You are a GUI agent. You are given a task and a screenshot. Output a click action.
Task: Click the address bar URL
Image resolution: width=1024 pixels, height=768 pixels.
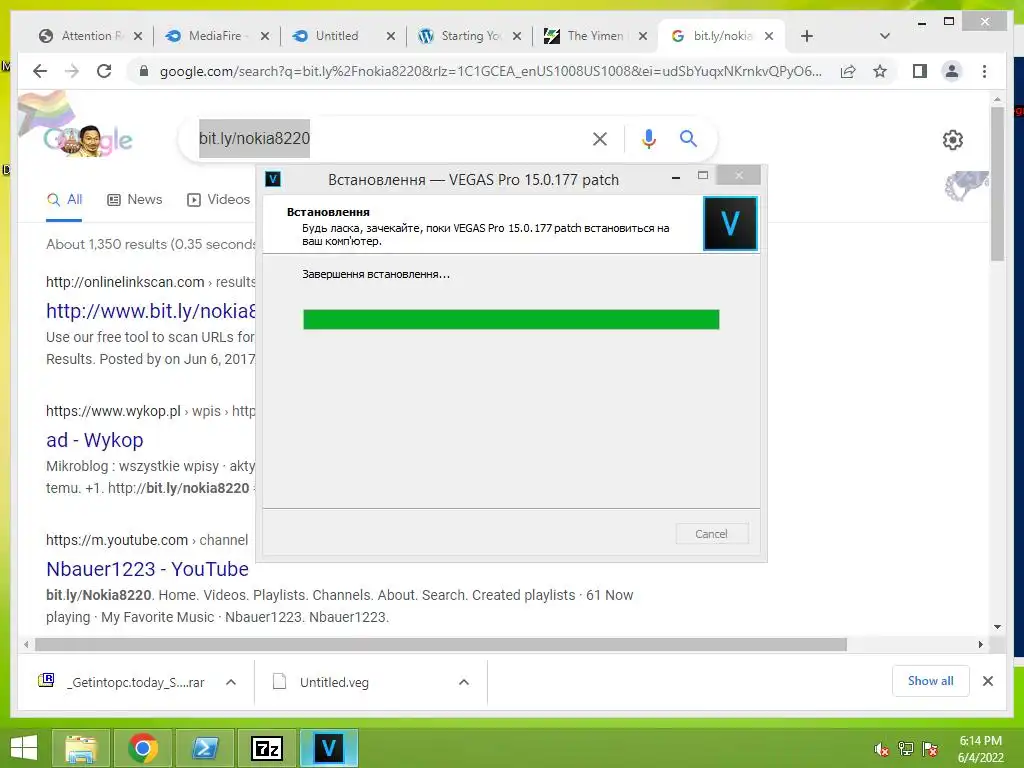click(490, 71)
